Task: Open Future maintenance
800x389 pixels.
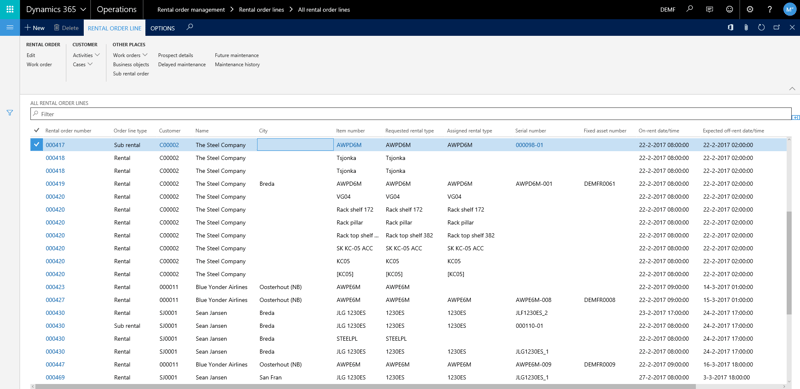Action: 237,55
